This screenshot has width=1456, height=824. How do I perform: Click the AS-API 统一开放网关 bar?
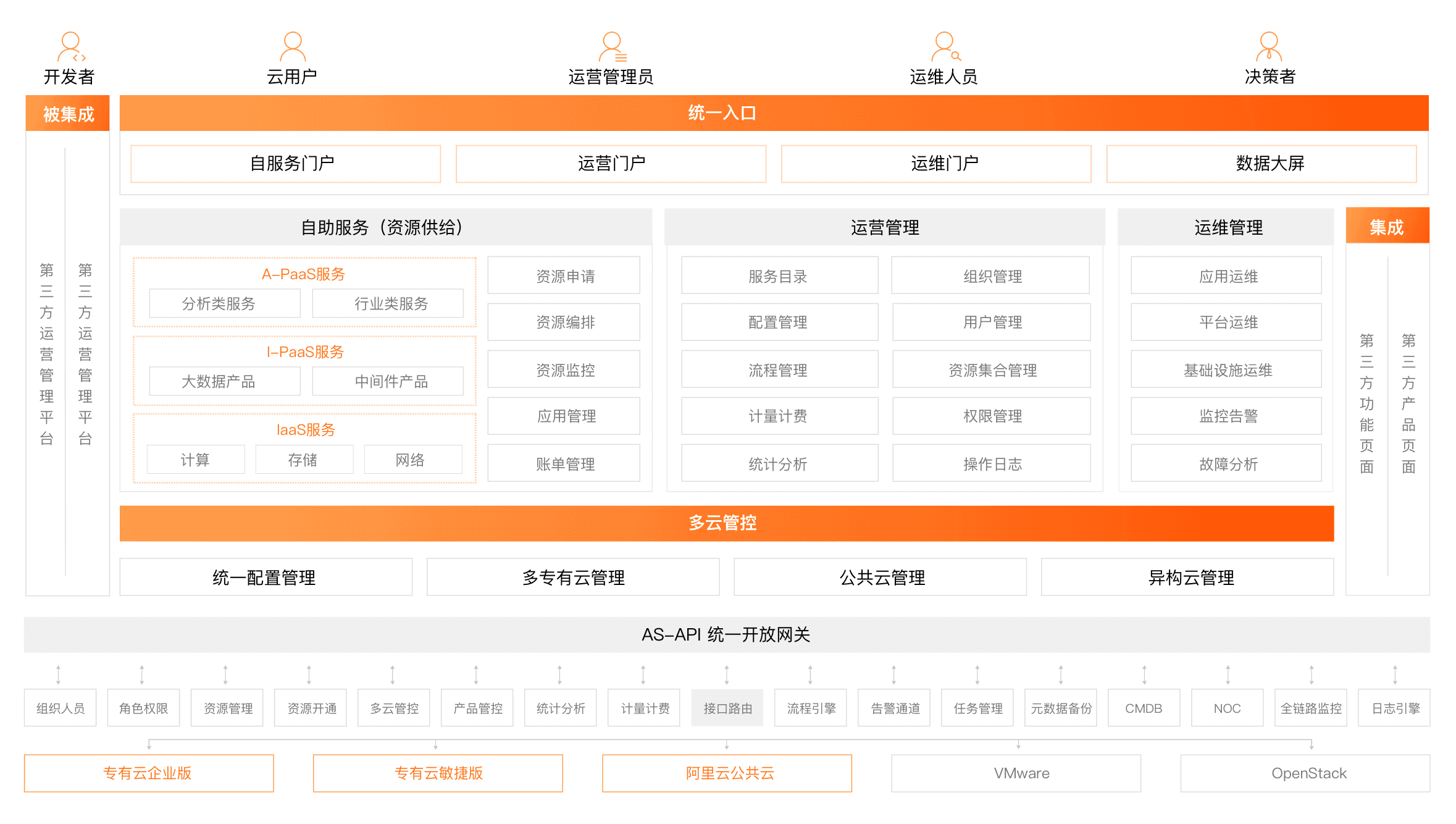pos(726,634)
